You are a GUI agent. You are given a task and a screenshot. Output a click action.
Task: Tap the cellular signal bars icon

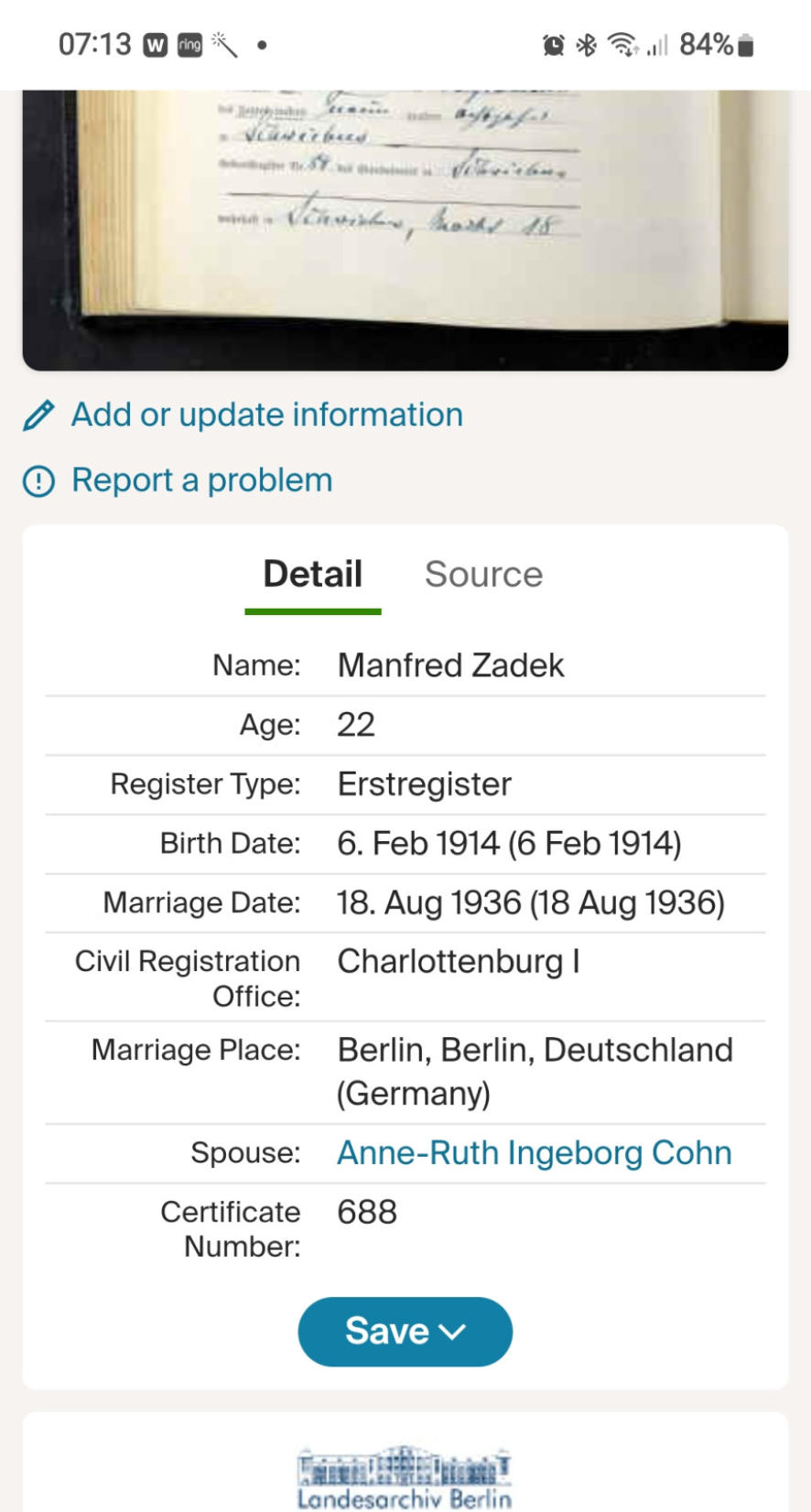(658, 45)
